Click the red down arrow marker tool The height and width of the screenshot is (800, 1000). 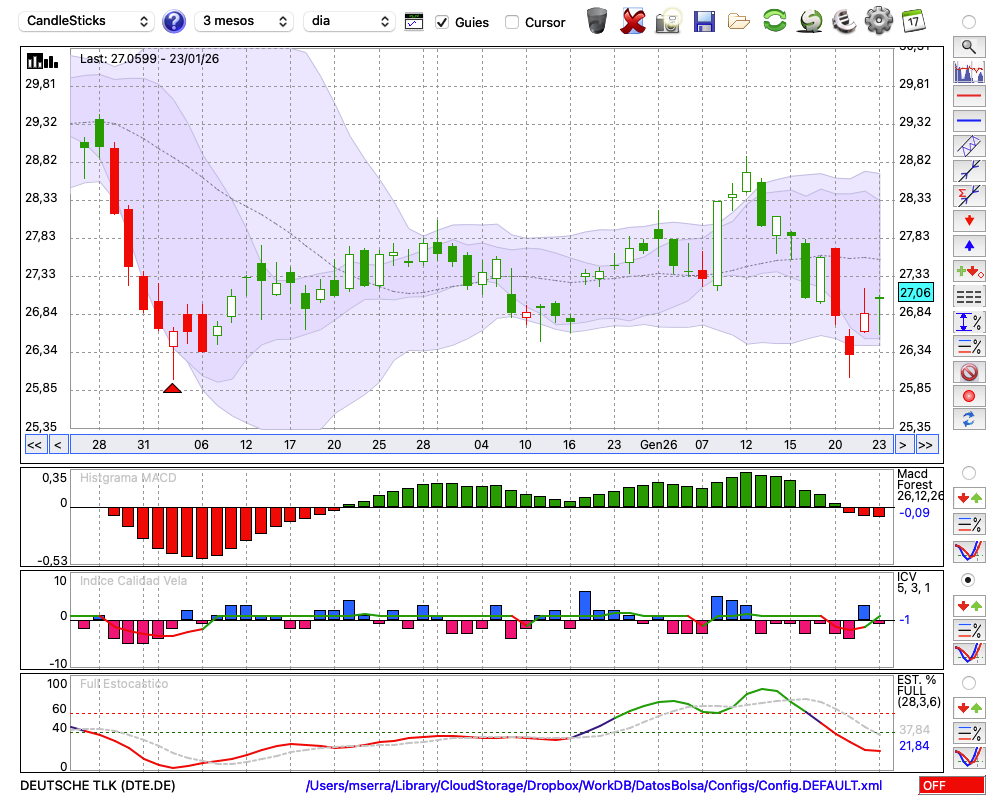[969, 221]
